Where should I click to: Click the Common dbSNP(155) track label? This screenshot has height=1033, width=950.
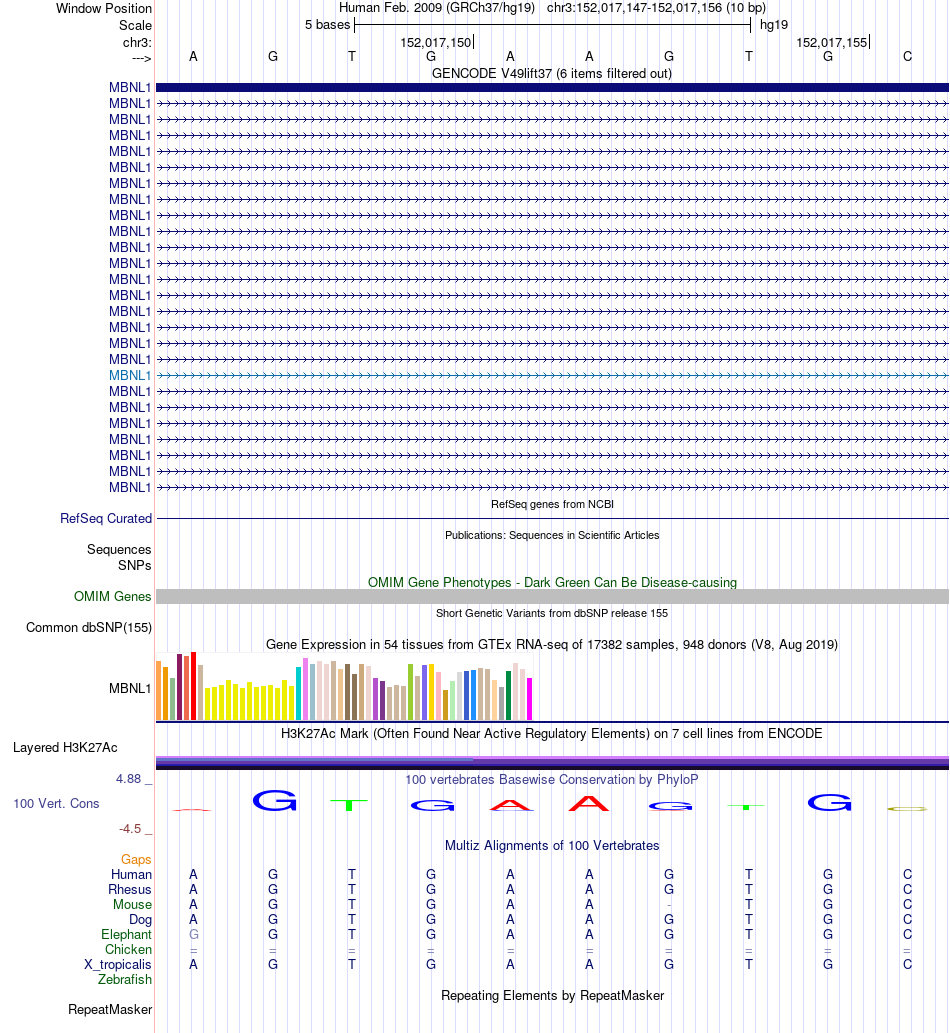point(89,627)
